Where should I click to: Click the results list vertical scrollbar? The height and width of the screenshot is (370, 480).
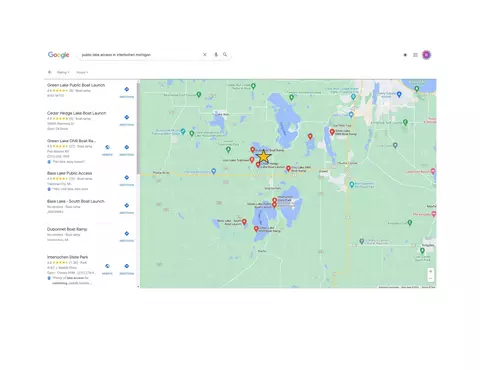pyautogui.click(x=138, y=127)
